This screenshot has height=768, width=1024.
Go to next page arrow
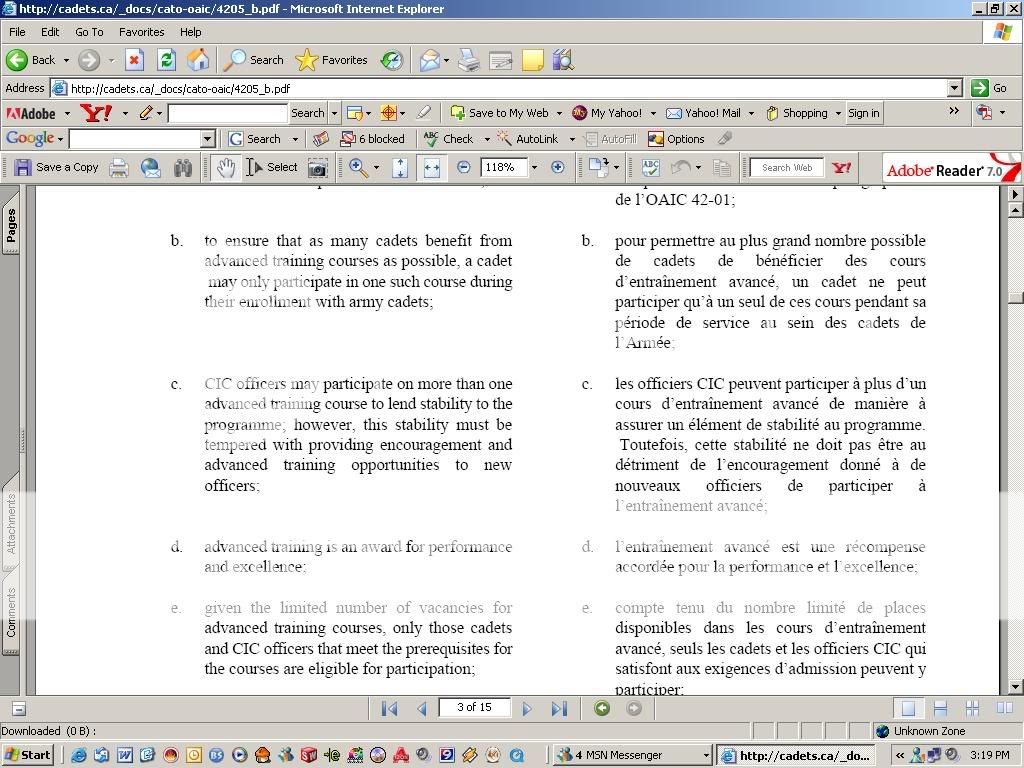tap(527, 708)
